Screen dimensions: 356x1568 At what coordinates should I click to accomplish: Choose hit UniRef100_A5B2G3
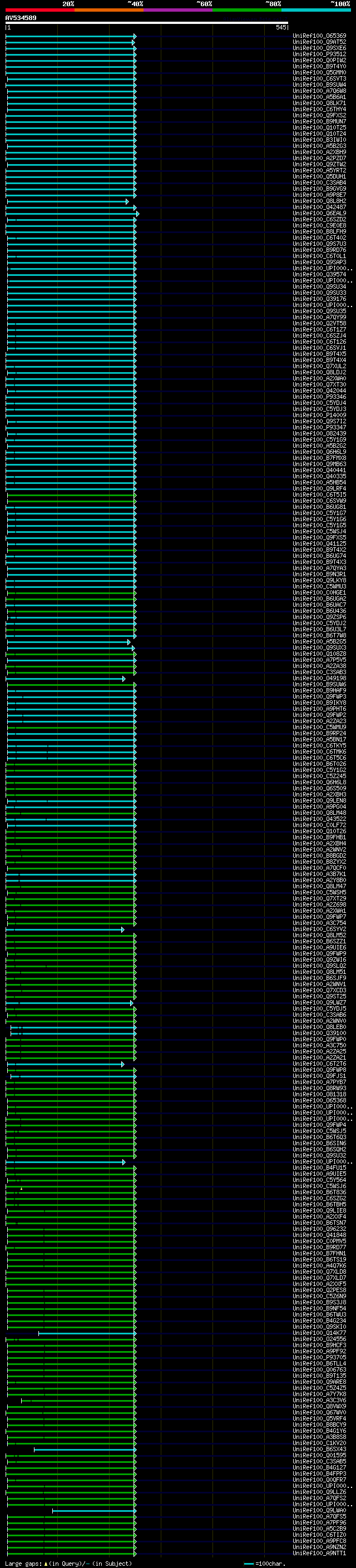tap(319, 146)
